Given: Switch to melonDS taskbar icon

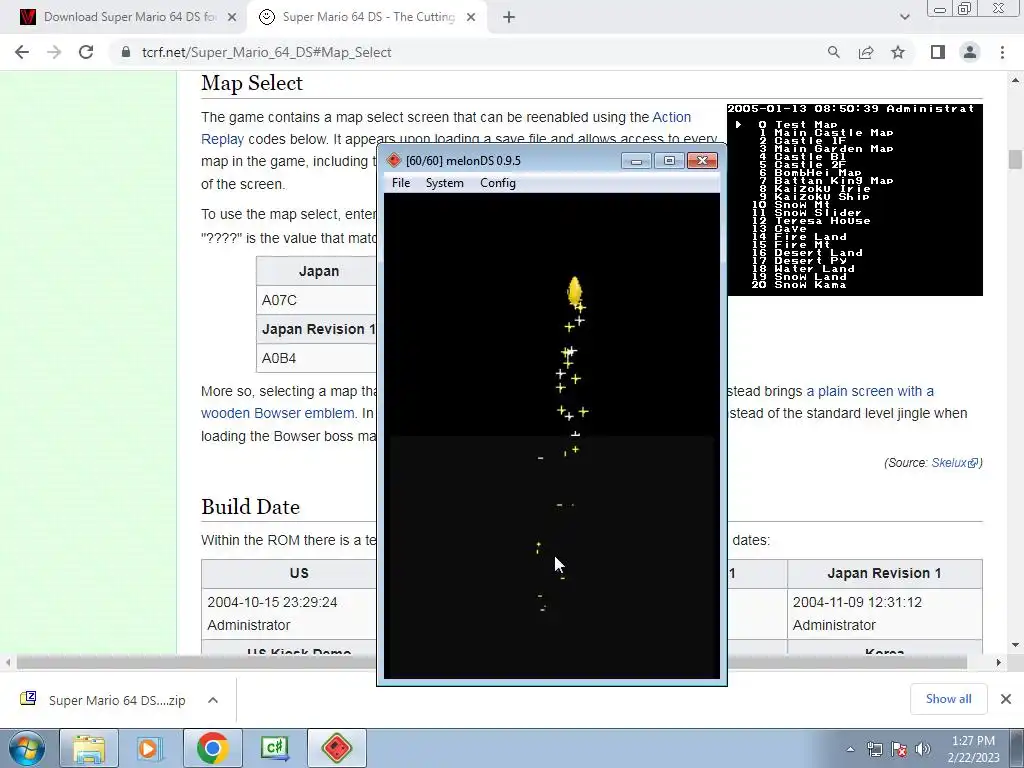Looking at the screenshot, I should [337, 748].
